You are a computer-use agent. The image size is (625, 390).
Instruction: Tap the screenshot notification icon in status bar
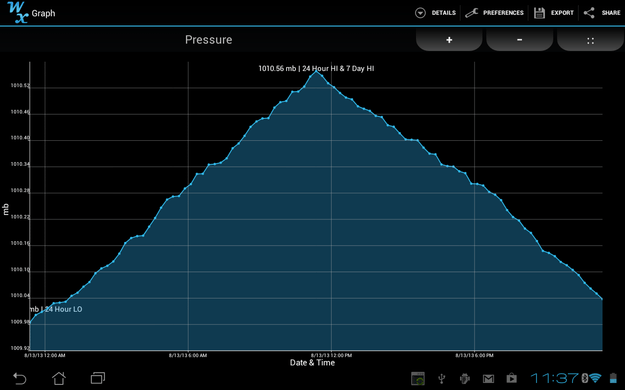(x=418, y=378)
